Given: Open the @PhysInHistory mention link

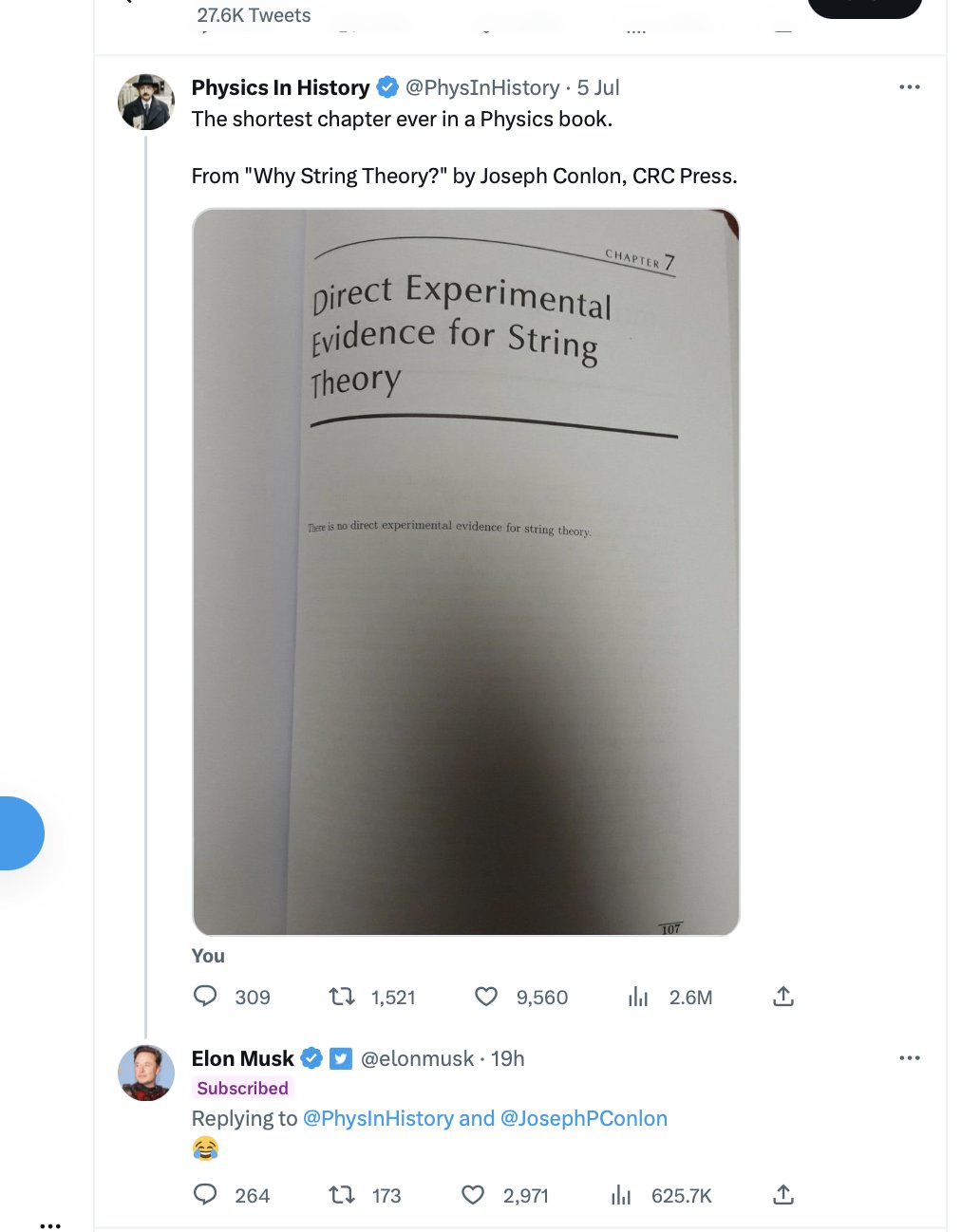Looking at the screenshot, I should (378, 1118).
